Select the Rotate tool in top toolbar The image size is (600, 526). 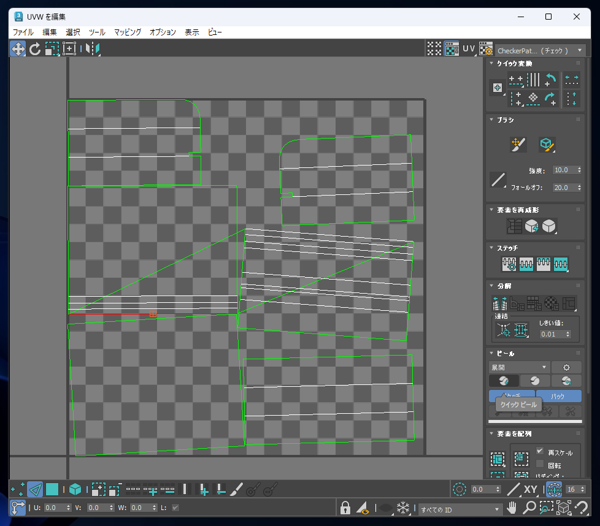35,49
